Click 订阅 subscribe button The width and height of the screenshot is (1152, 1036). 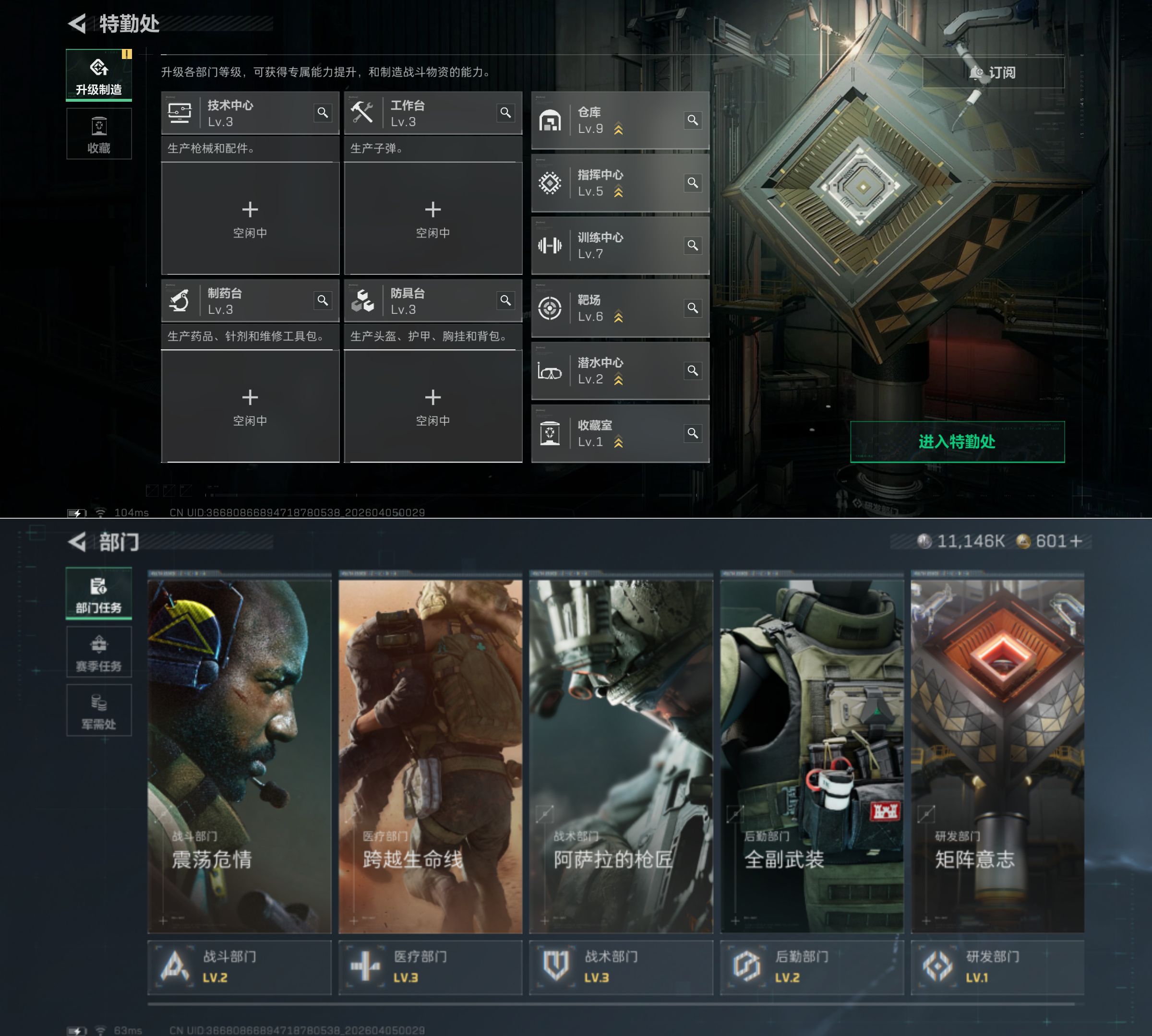point(993,73)
